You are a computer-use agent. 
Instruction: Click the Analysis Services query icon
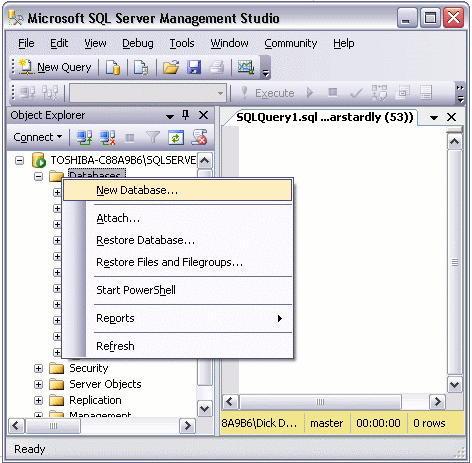click(141, 67)
